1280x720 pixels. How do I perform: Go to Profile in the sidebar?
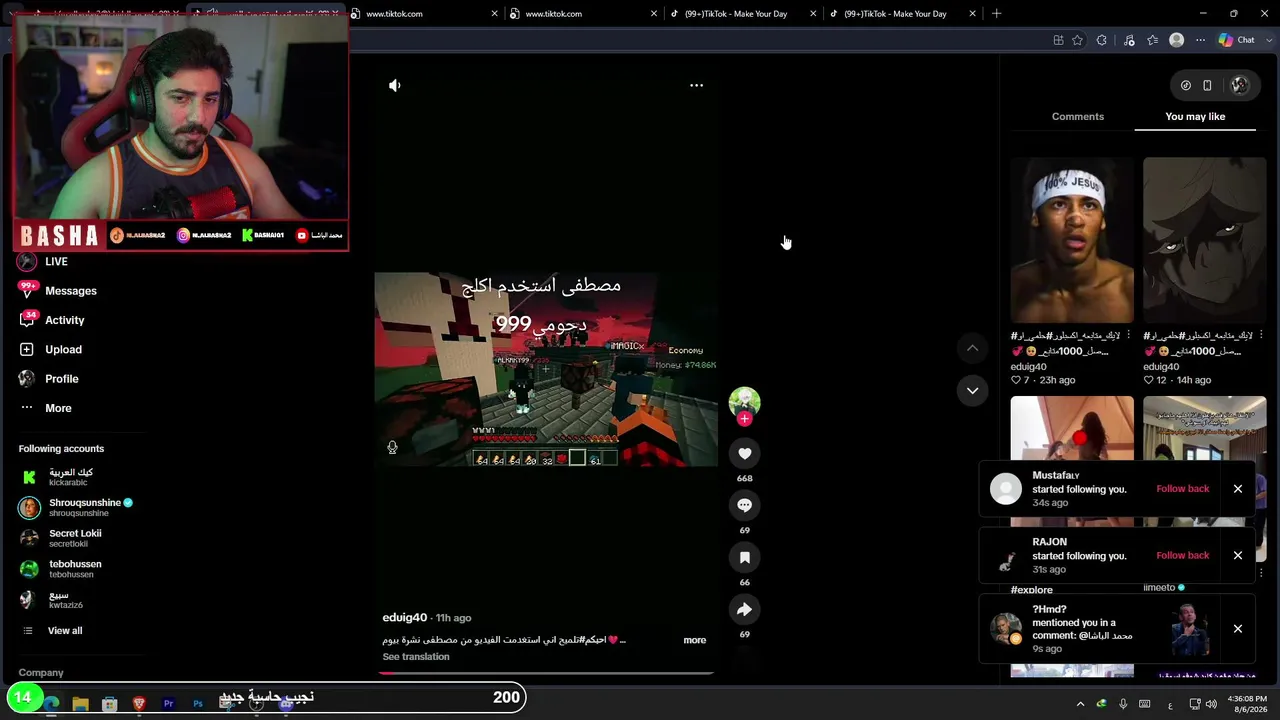click(49, 379)
